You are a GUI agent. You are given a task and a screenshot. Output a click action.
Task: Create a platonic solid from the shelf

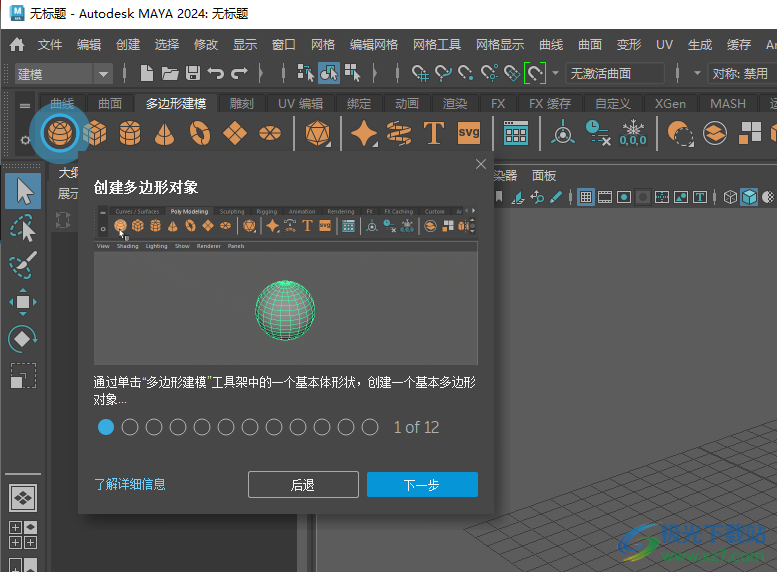click(x=318, y=133)
